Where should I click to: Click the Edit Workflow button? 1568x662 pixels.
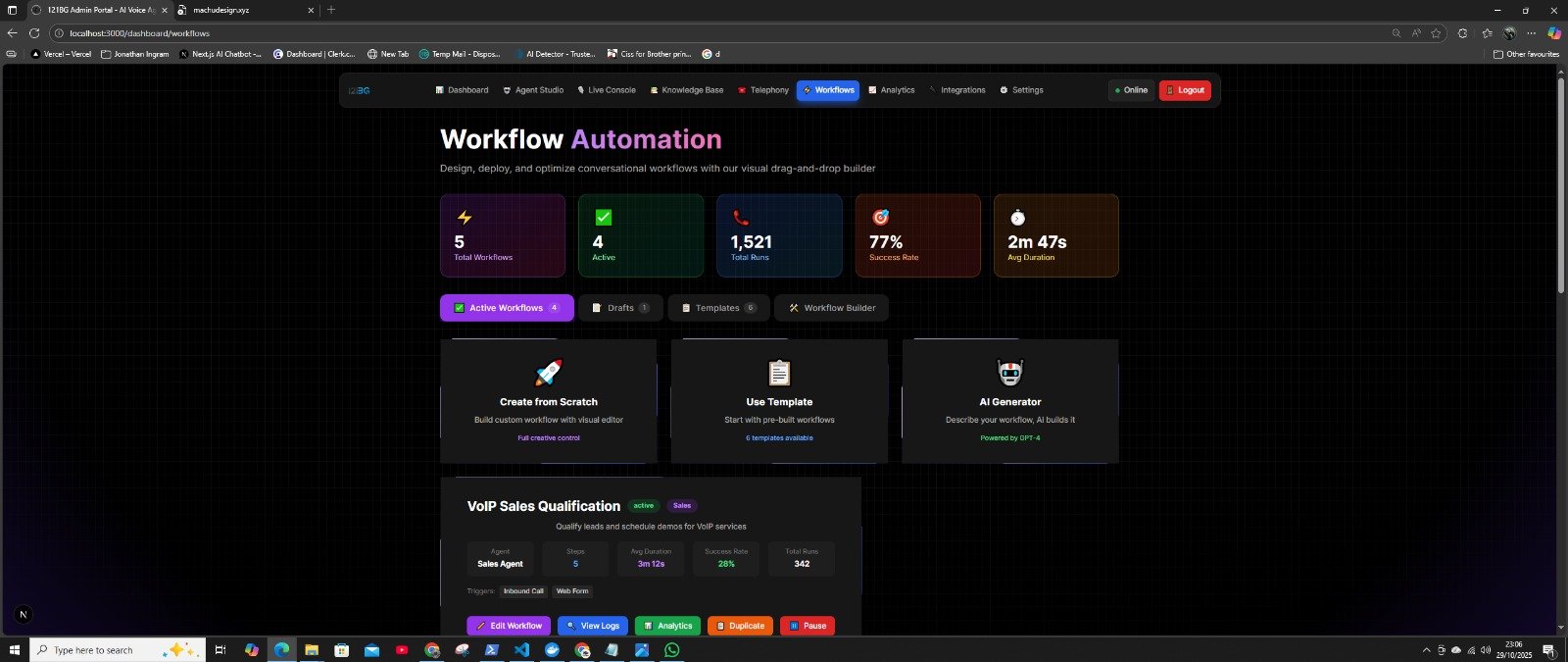tap(509, 626)
